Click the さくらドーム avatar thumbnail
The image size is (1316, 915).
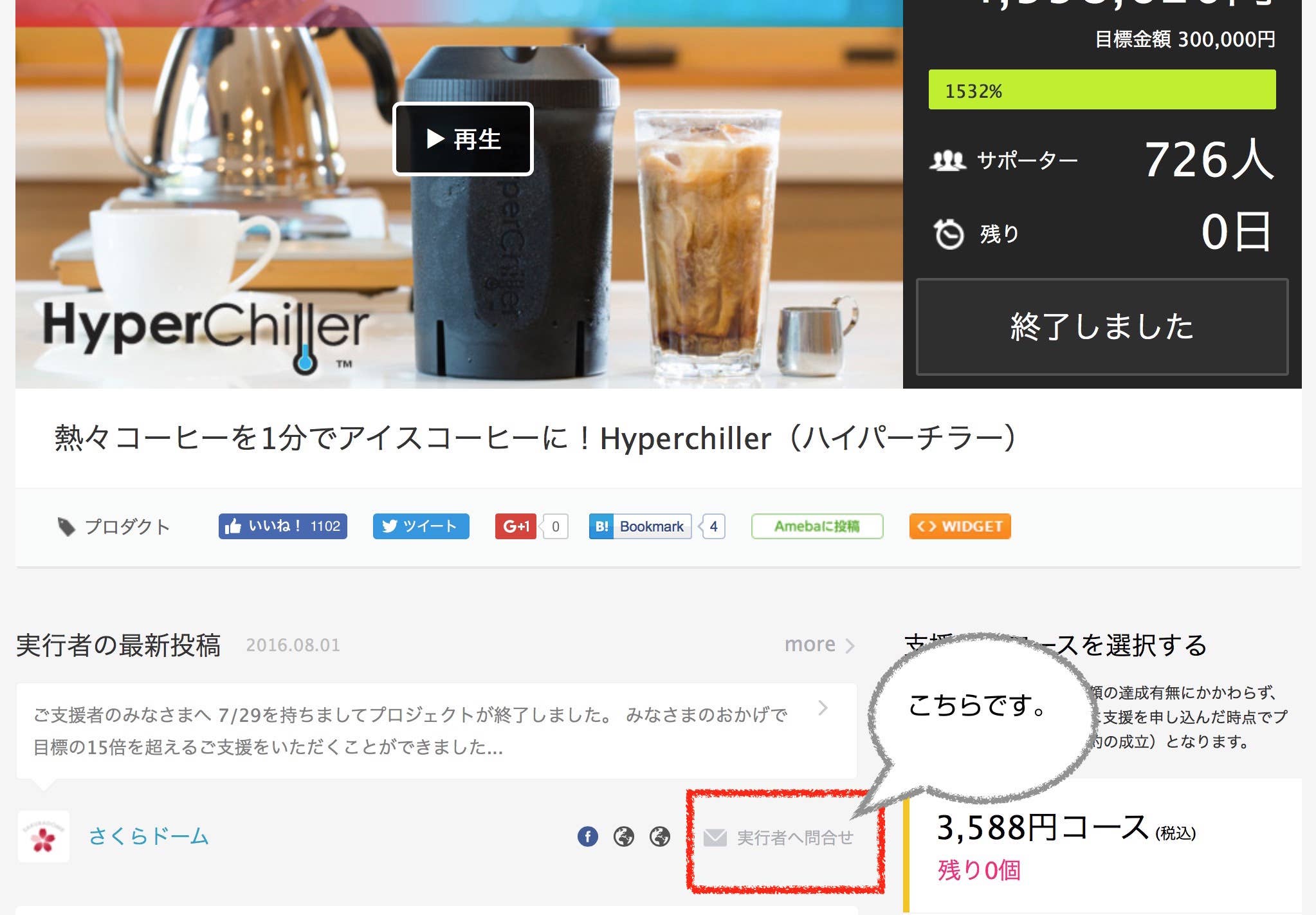point(43,836)
